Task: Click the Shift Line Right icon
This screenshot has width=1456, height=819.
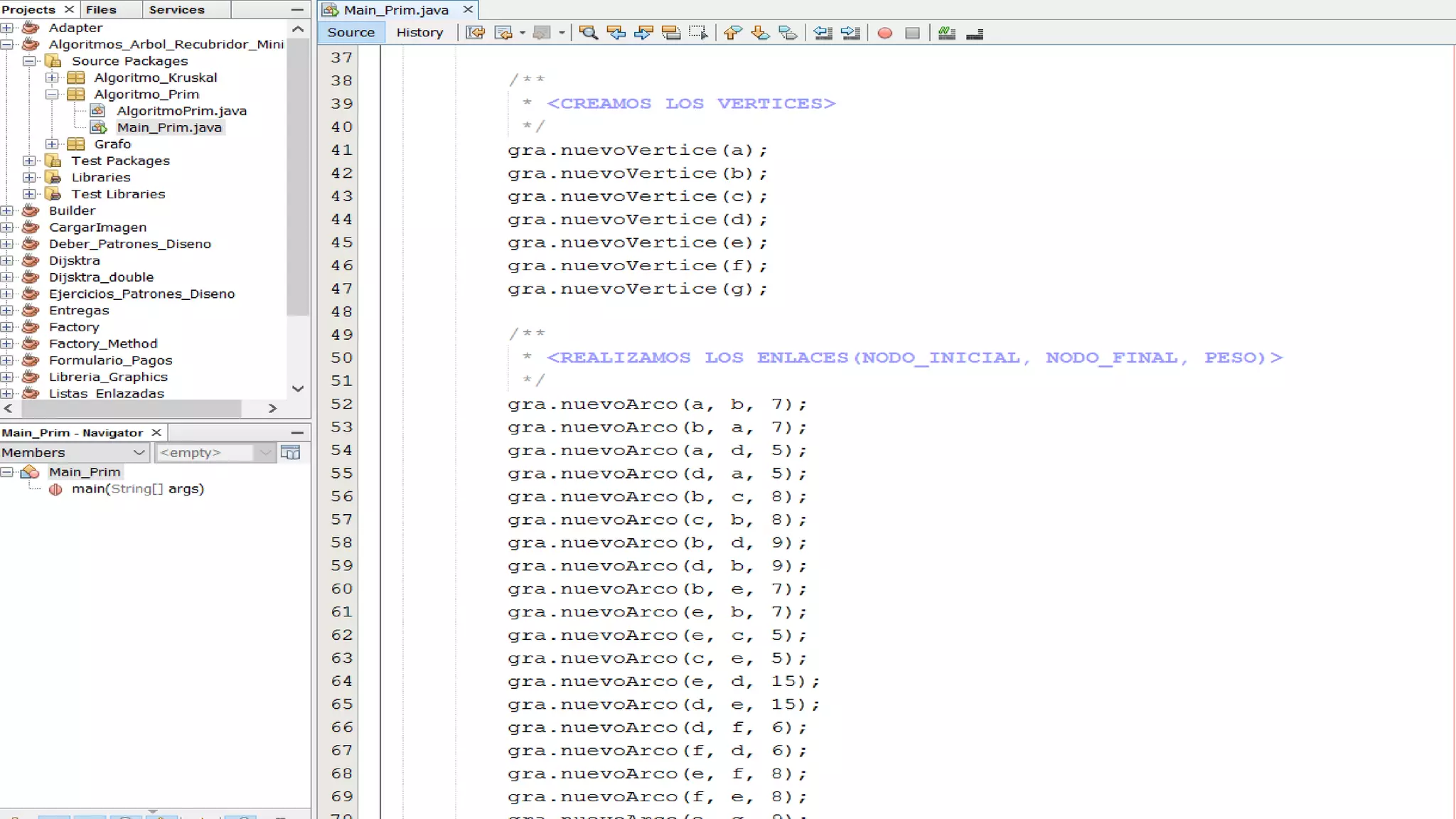Action: point(850,33)
